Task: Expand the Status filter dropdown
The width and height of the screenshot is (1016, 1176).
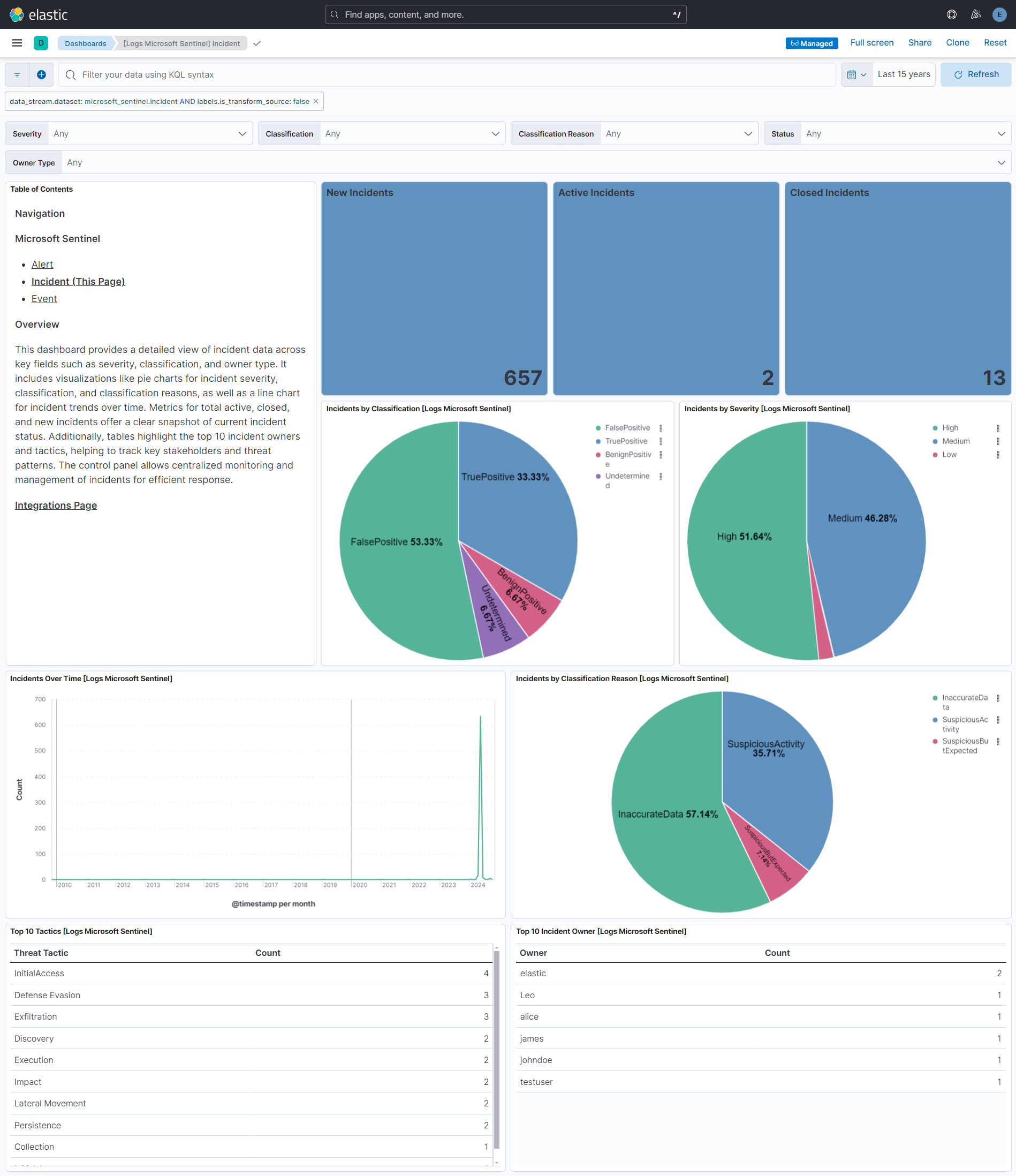Action: coord(905,133)
